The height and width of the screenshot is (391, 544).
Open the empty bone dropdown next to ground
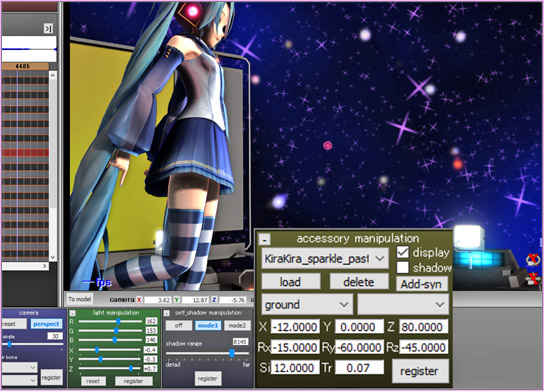tap(403, 305)
